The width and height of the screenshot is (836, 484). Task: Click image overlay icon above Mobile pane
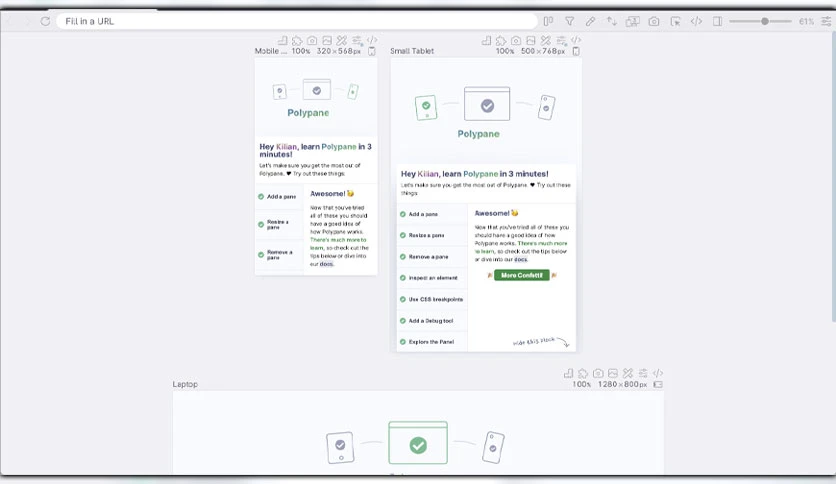tap(327, 40)
